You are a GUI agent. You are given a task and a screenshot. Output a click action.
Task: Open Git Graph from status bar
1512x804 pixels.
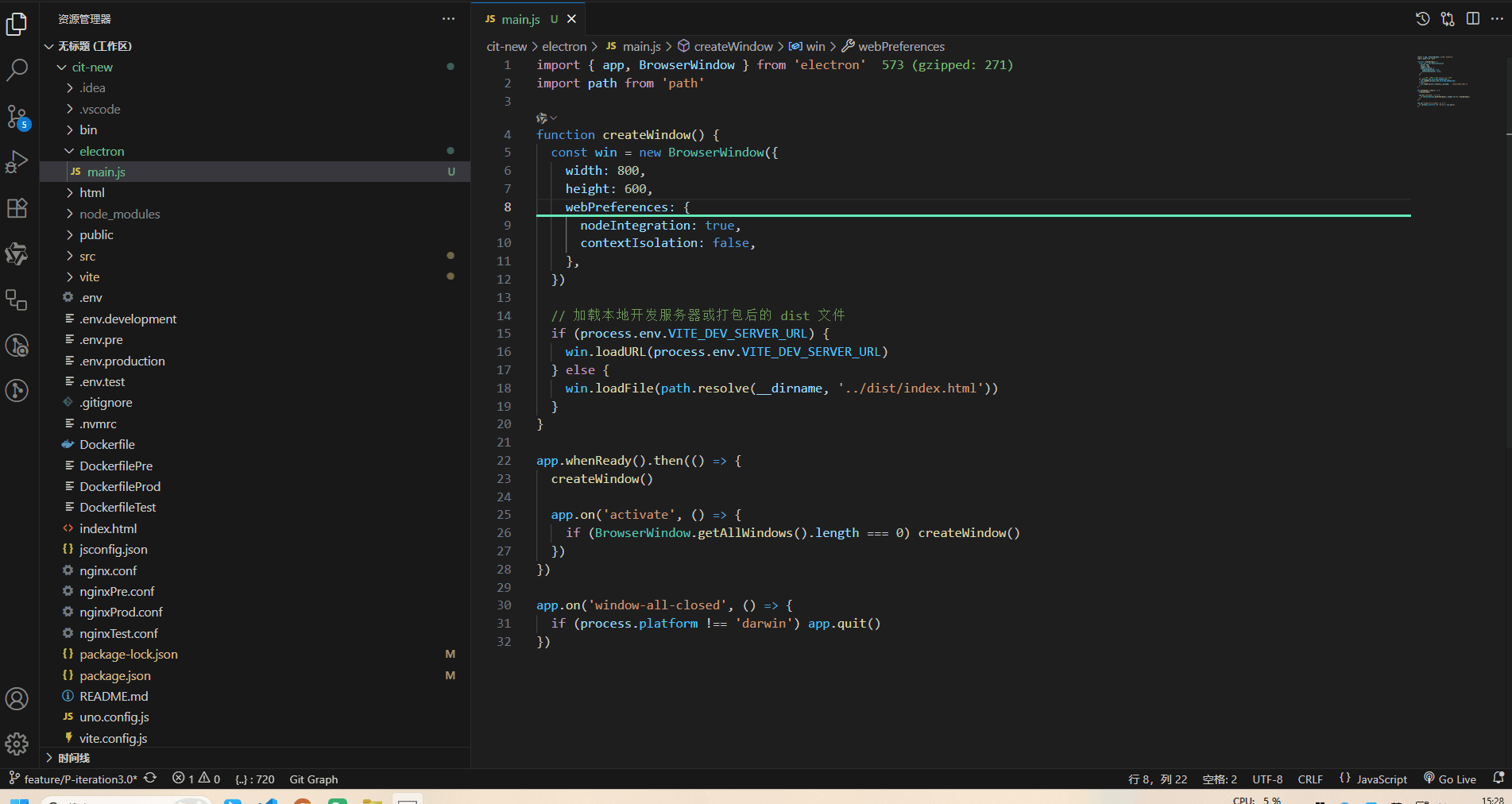[314, 779]
